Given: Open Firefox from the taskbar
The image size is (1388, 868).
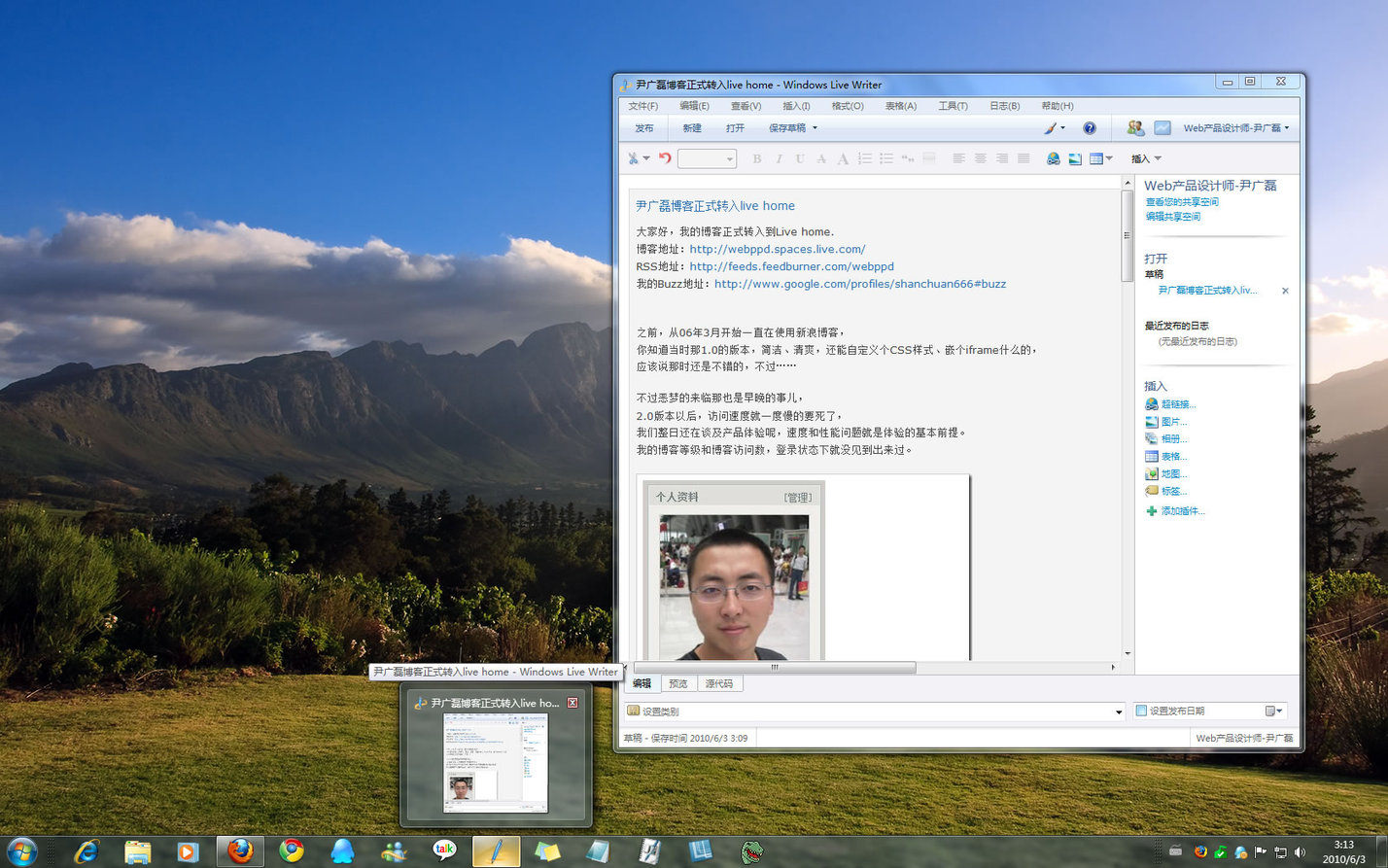Looking at the screenshot, I should 240,851.
